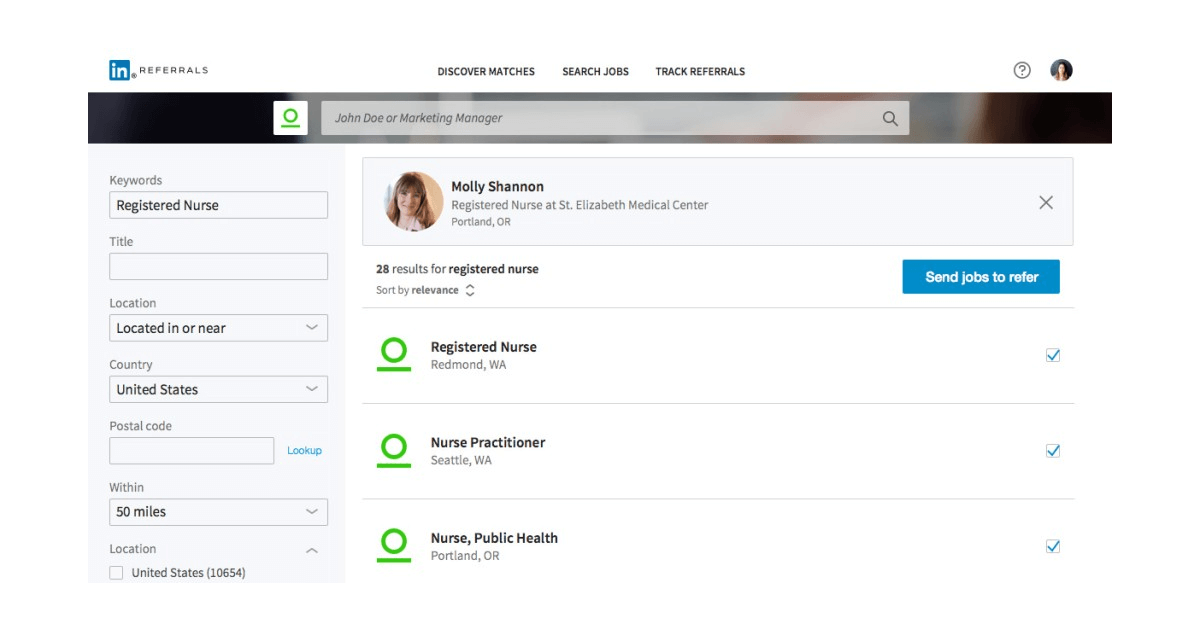Open the help question mark icon
Viewport: 1200px width, 630px height.
[x=1021, y=69]
